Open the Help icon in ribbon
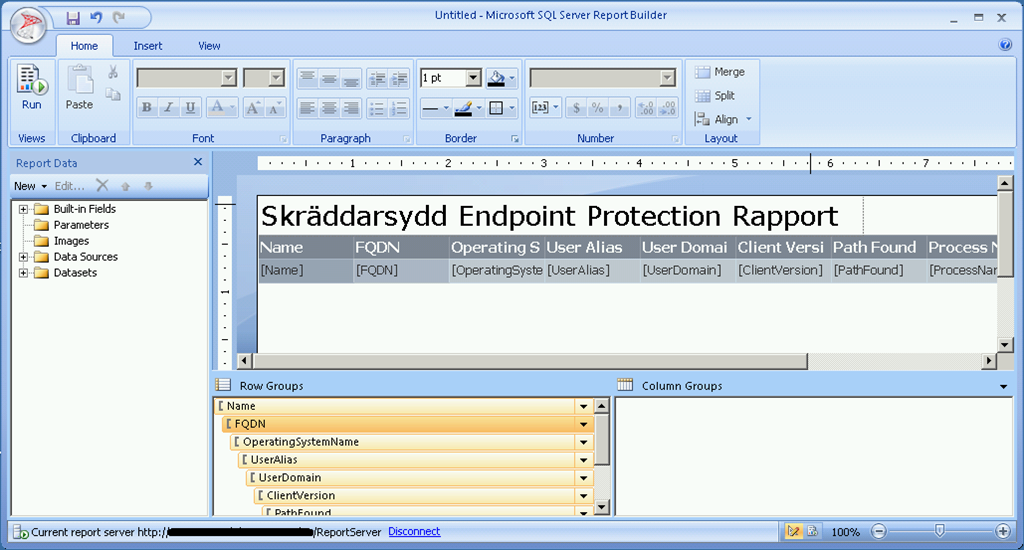1024x550 pixels. coord(1005,45)
